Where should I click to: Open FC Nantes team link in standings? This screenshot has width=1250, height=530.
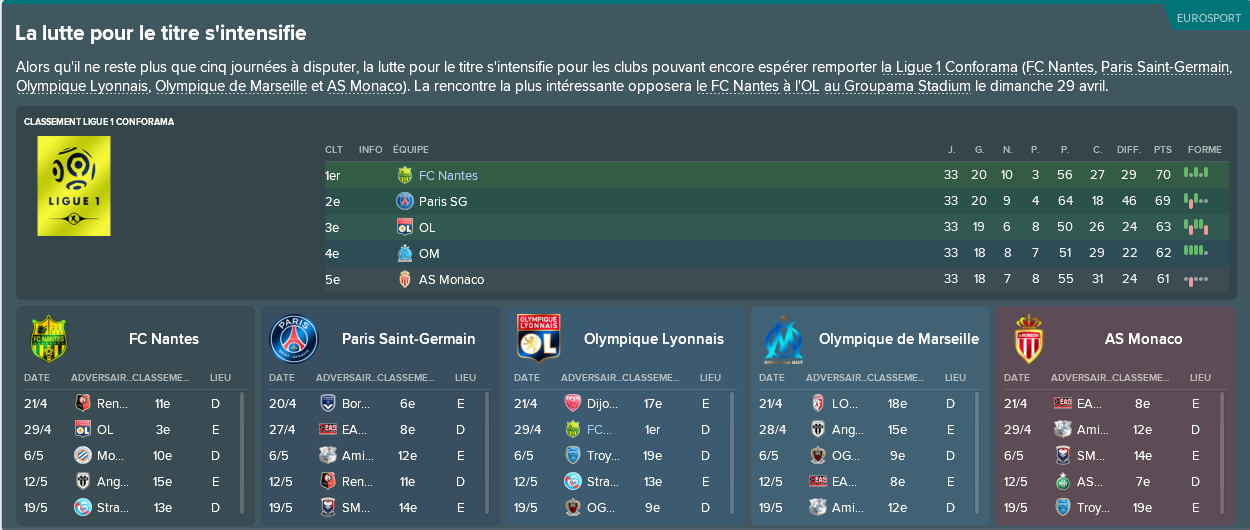click(448, 175)
